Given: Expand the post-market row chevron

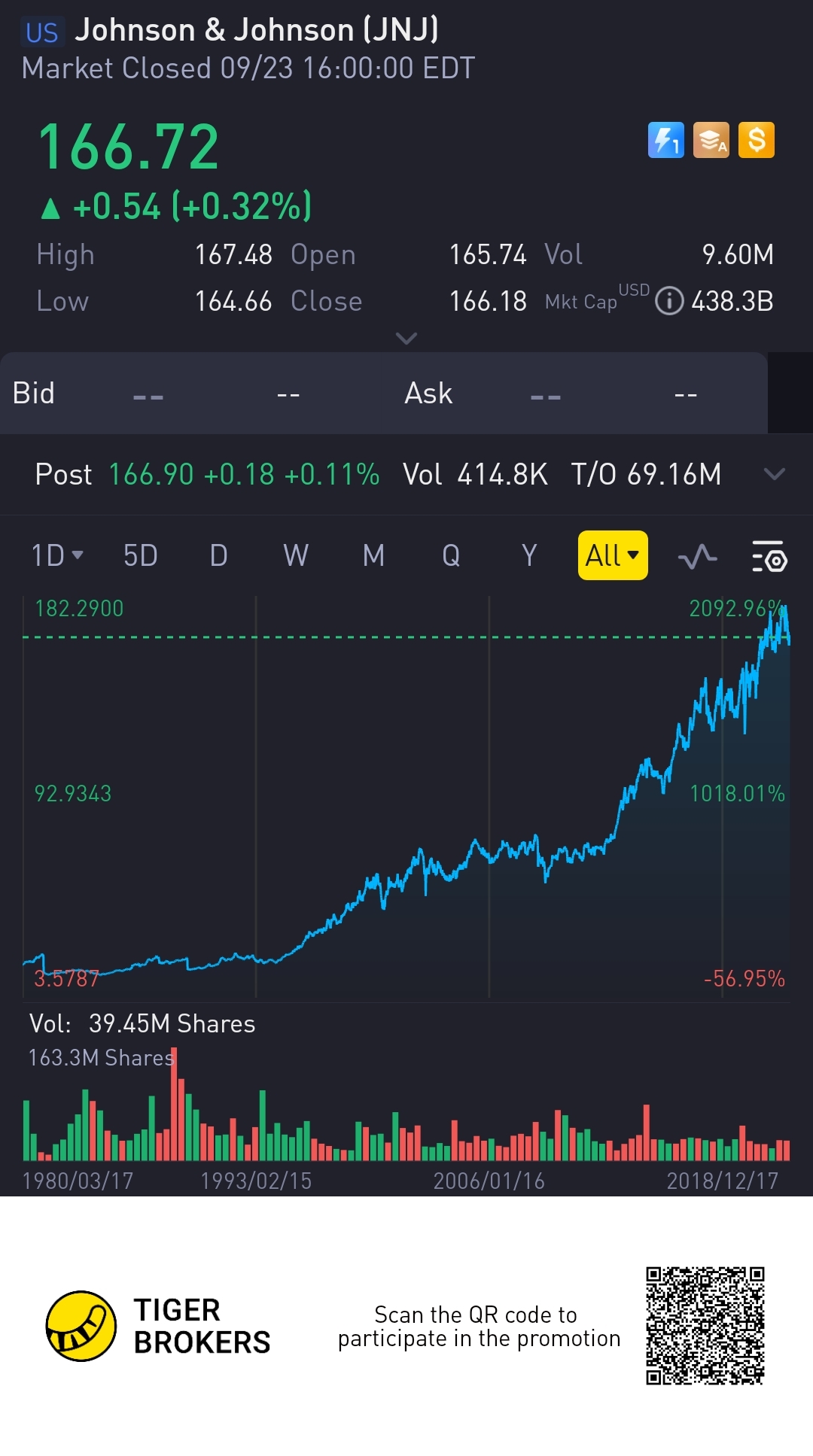Looking at the screenshot, I should (x=774, y=474).
